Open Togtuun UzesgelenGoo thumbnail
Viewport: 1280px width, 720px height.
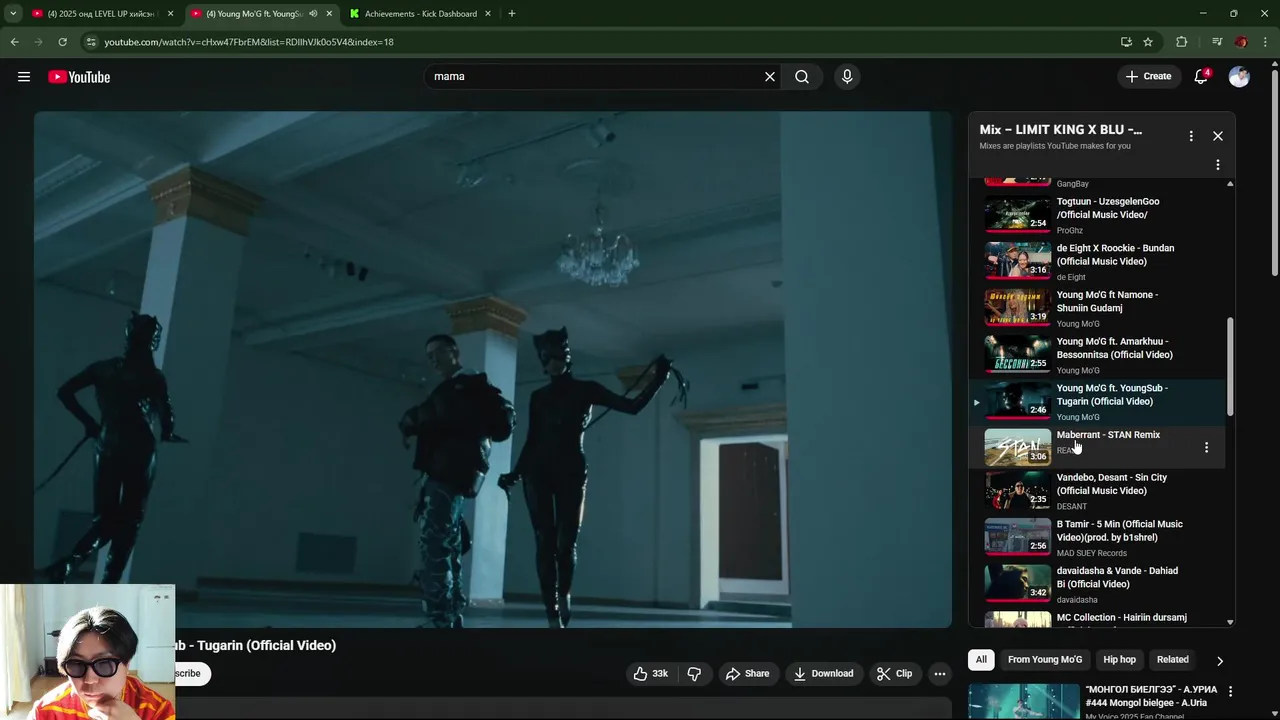pos(1018,214)
